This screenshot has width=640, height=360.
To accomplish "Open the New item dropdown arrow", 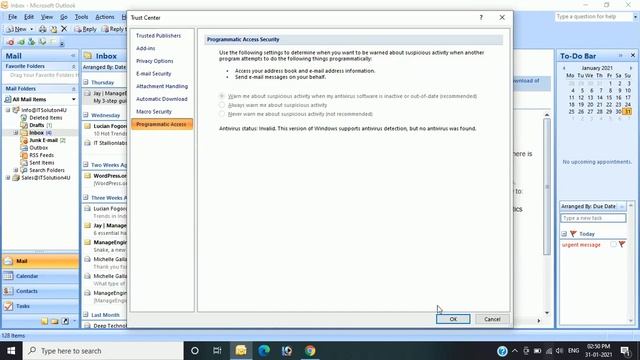I will click(x=32, y=29).
